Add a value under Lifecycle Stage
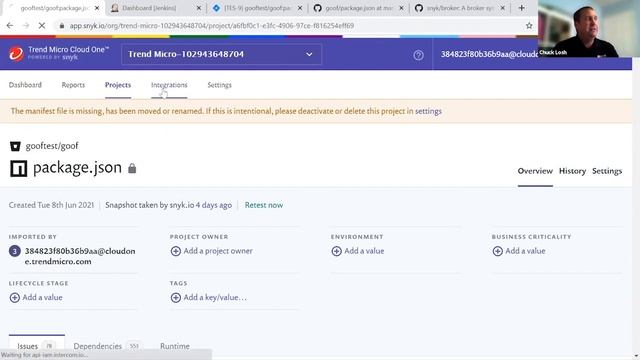Image resolution: width=640 pixels, height=360 pixels. click(42, 298)
